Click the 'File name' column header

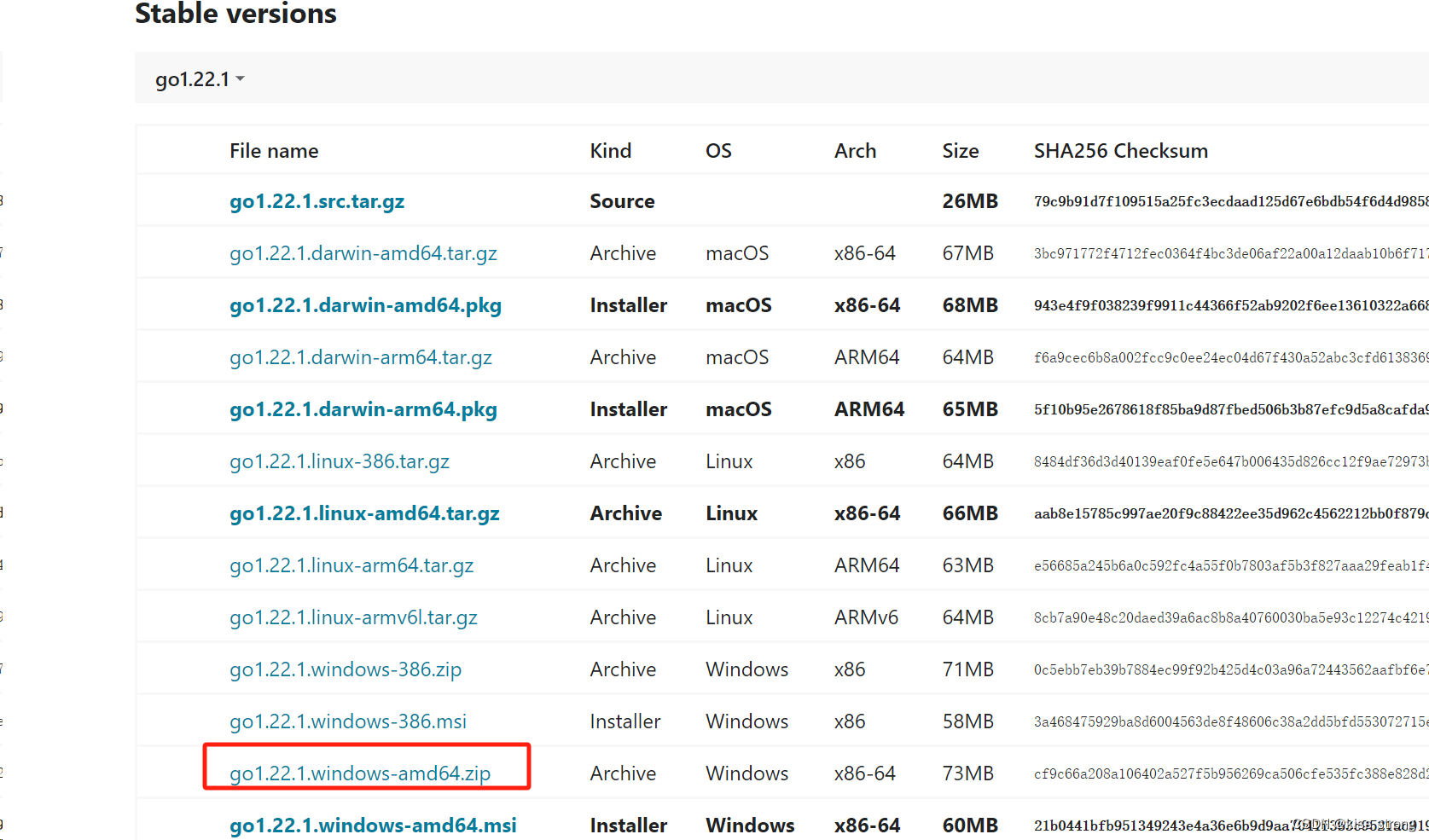[274, 151]
